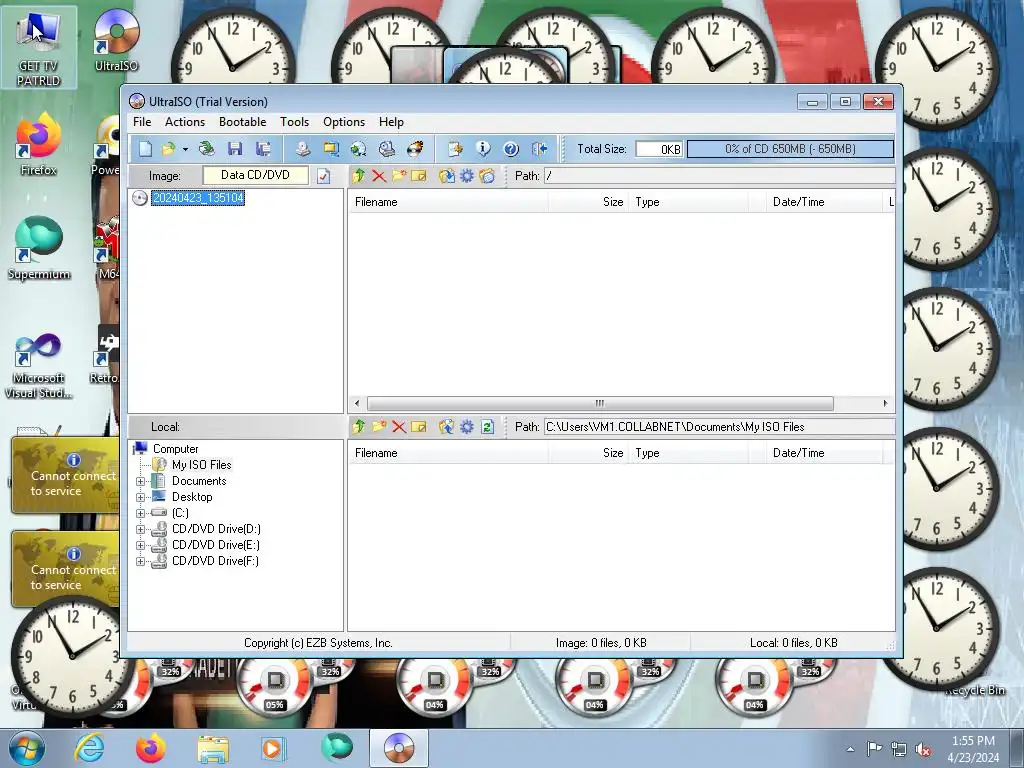The height and width of the screenshot is (768, 1024).
Task: Show hidden icons arrow in system tray
Action: (x=850, y=749)
